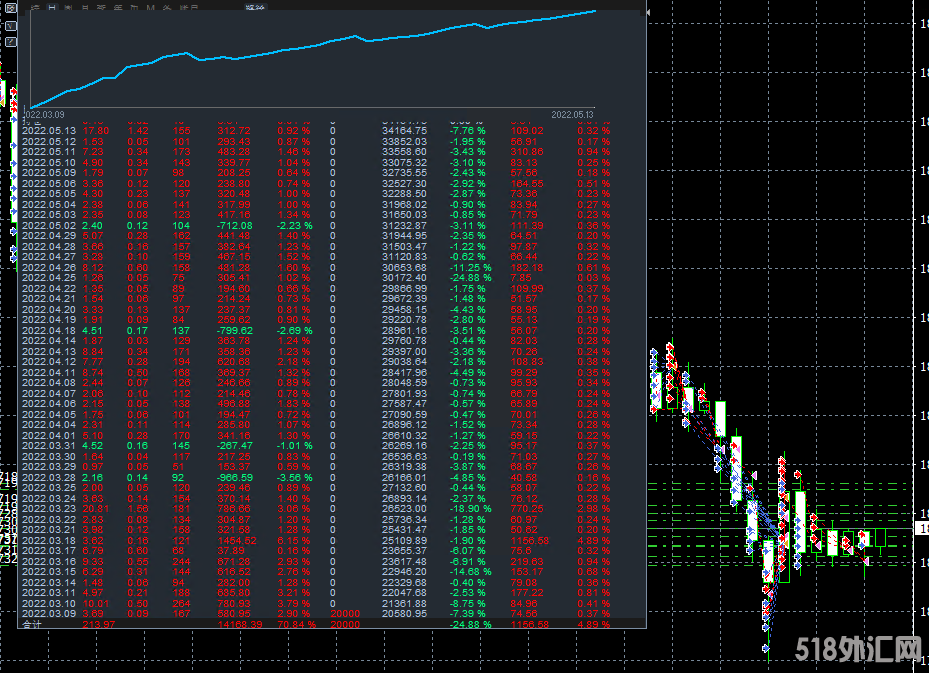Click the 2022.05.13 end date under the curve

pos(573,114)
